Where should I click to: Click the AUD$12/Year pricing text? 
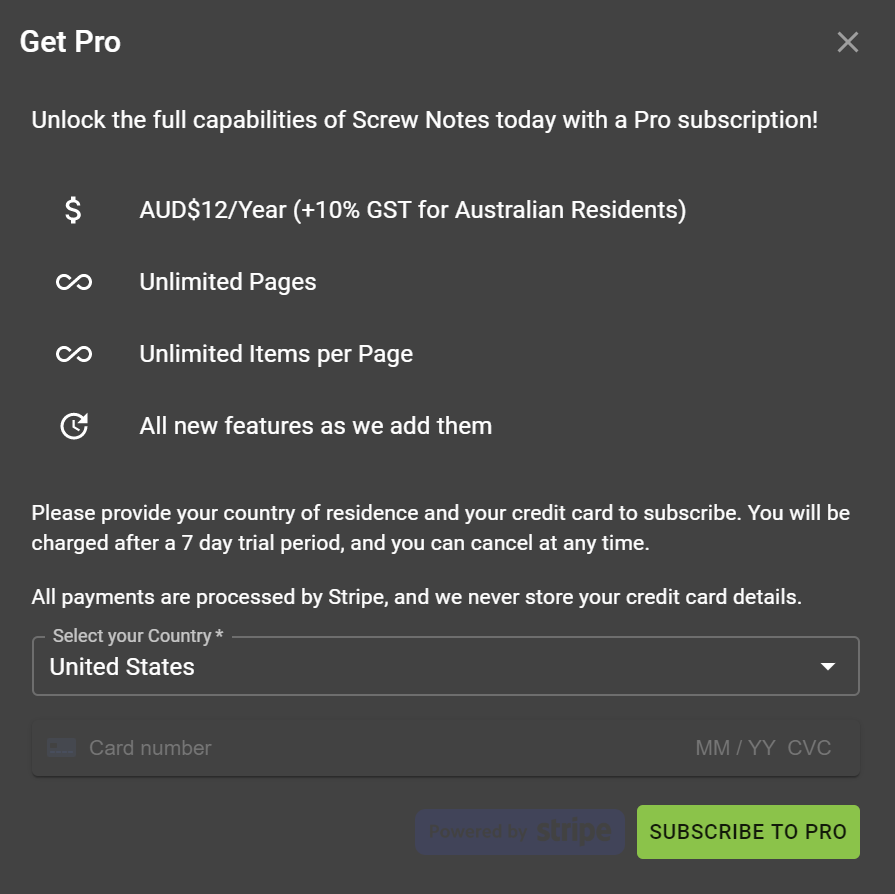(x=412, y=210)
